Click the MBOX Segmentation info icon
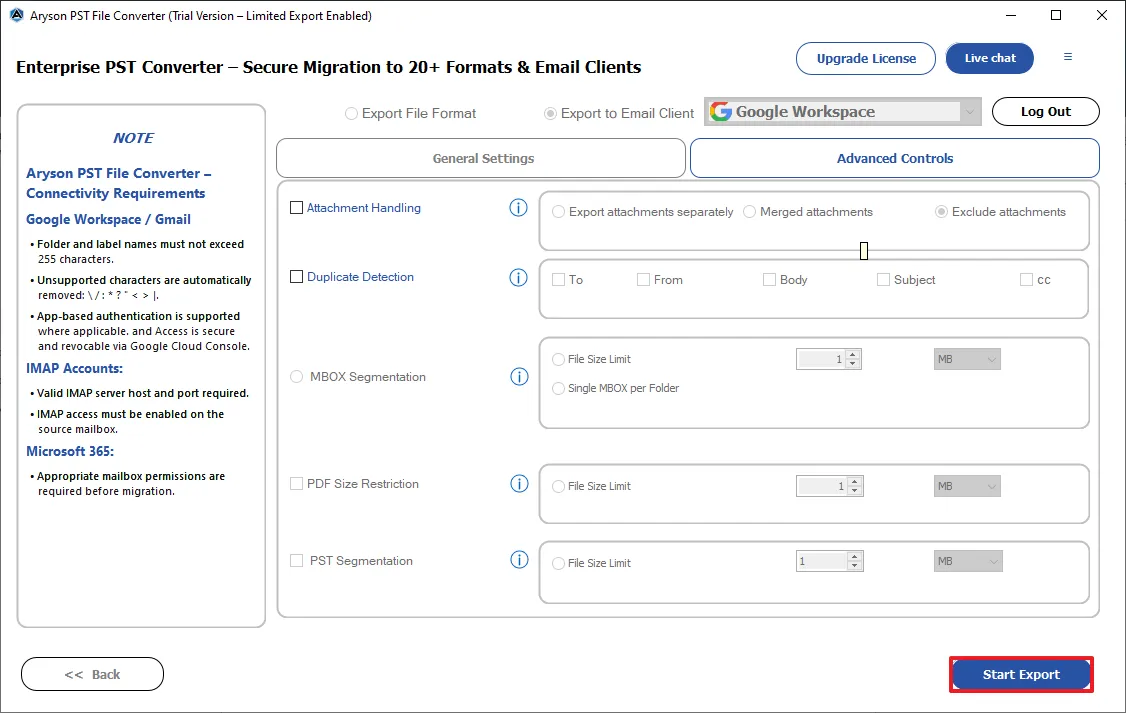Viewport: 1126px width, 713px height. point(519,376)
